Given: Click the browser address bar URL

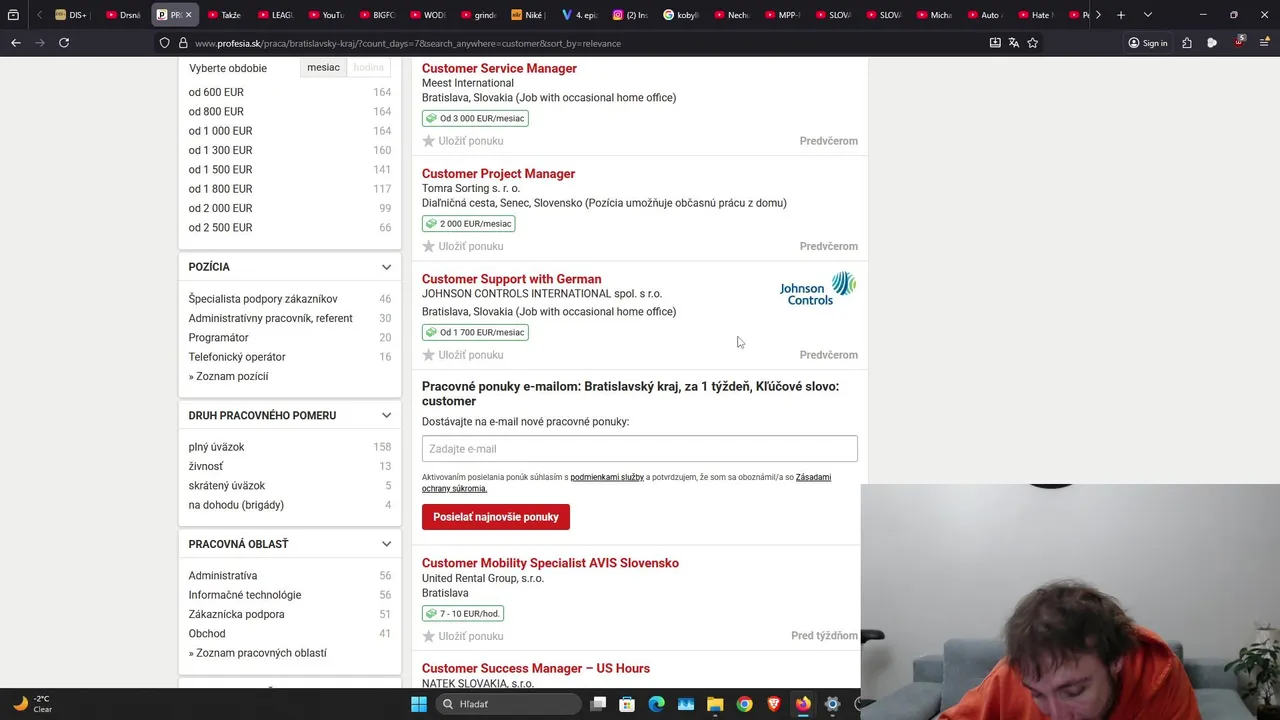Looking at the screenshot, I should point(408,43).
